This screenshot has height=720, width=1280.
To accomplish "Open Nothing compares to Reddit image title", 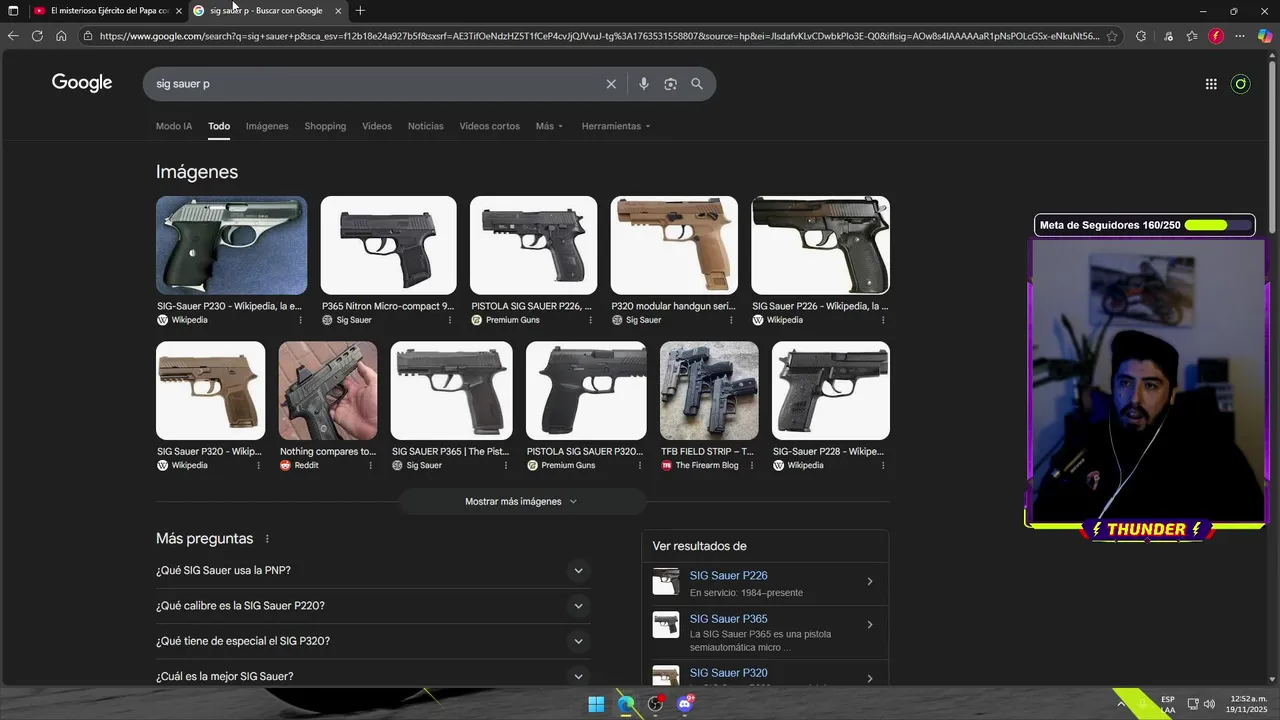I will tap(327, 452).
